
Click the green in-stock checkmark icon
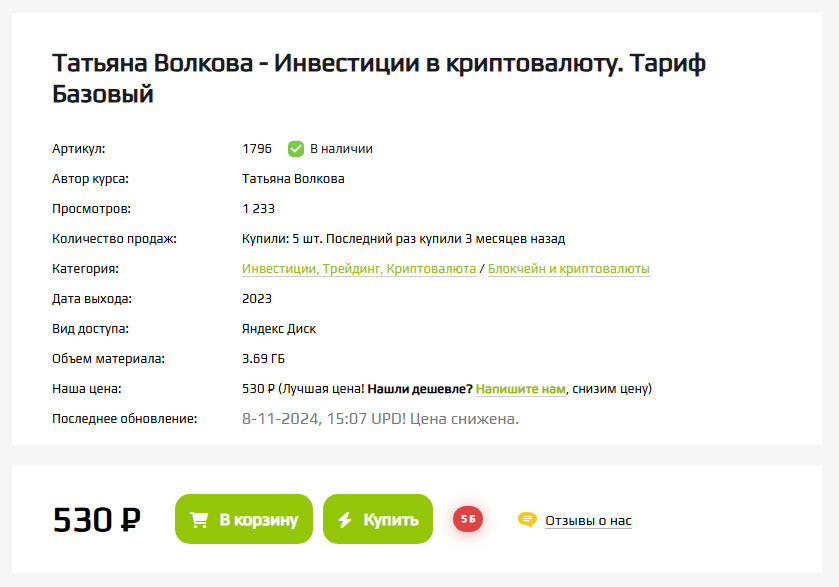(296, 149)
